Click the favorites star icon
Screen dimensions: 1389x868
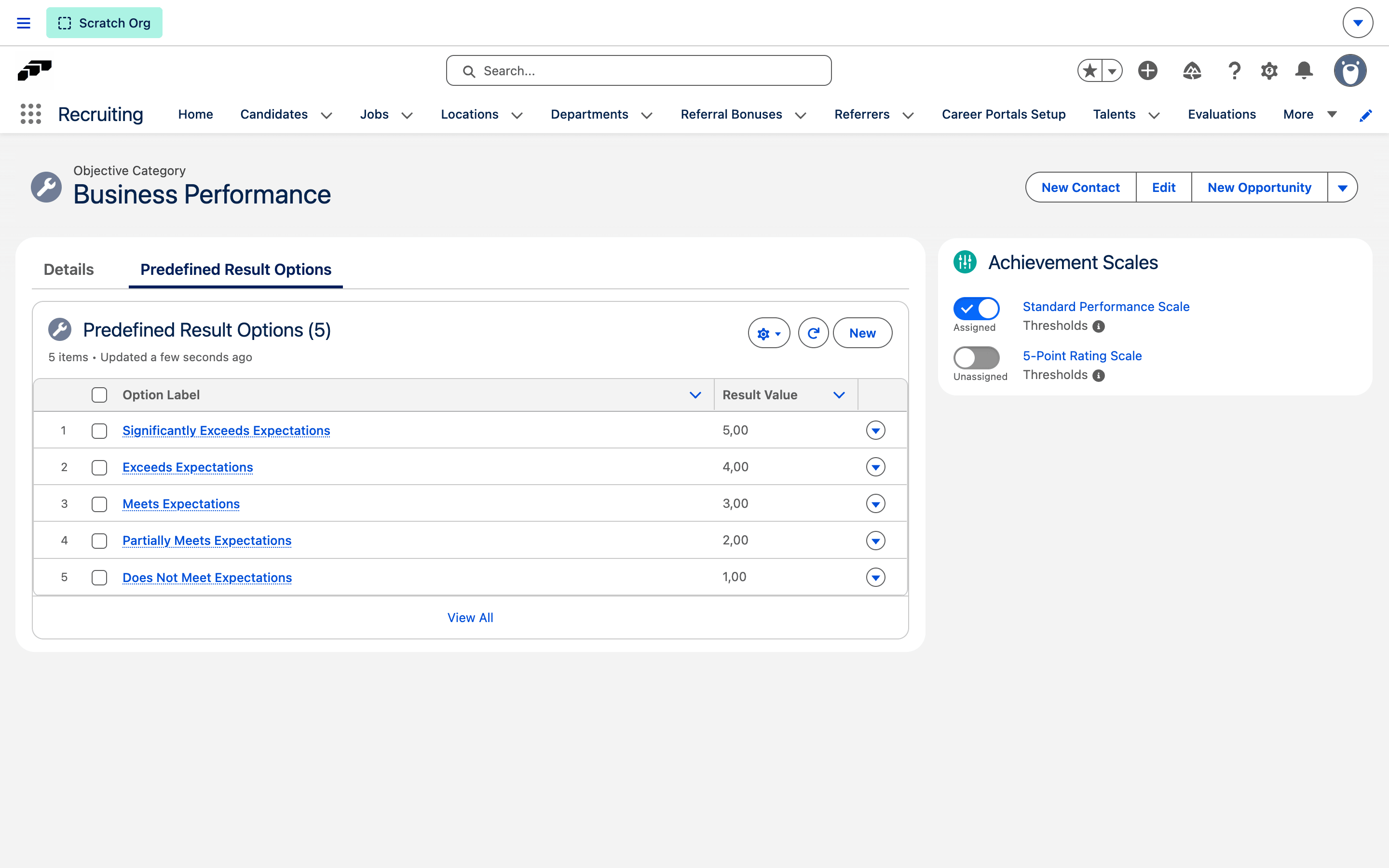click(x=1089, y=70)
